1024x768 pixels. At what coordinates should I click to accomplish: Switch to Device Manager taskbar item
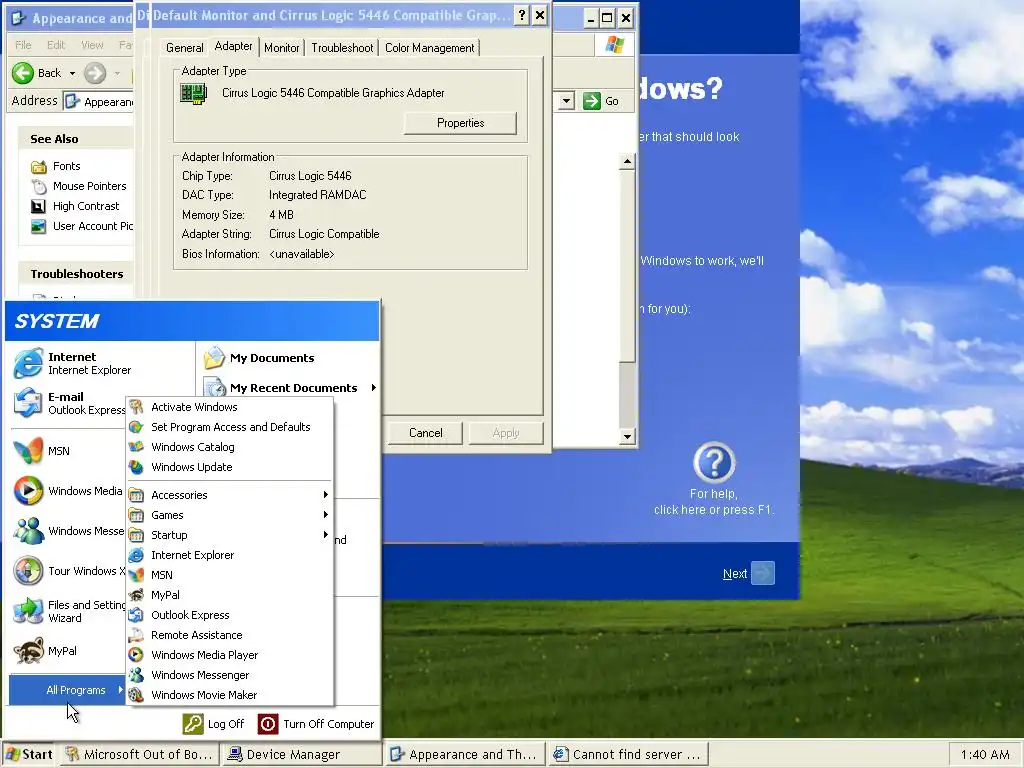302,754
